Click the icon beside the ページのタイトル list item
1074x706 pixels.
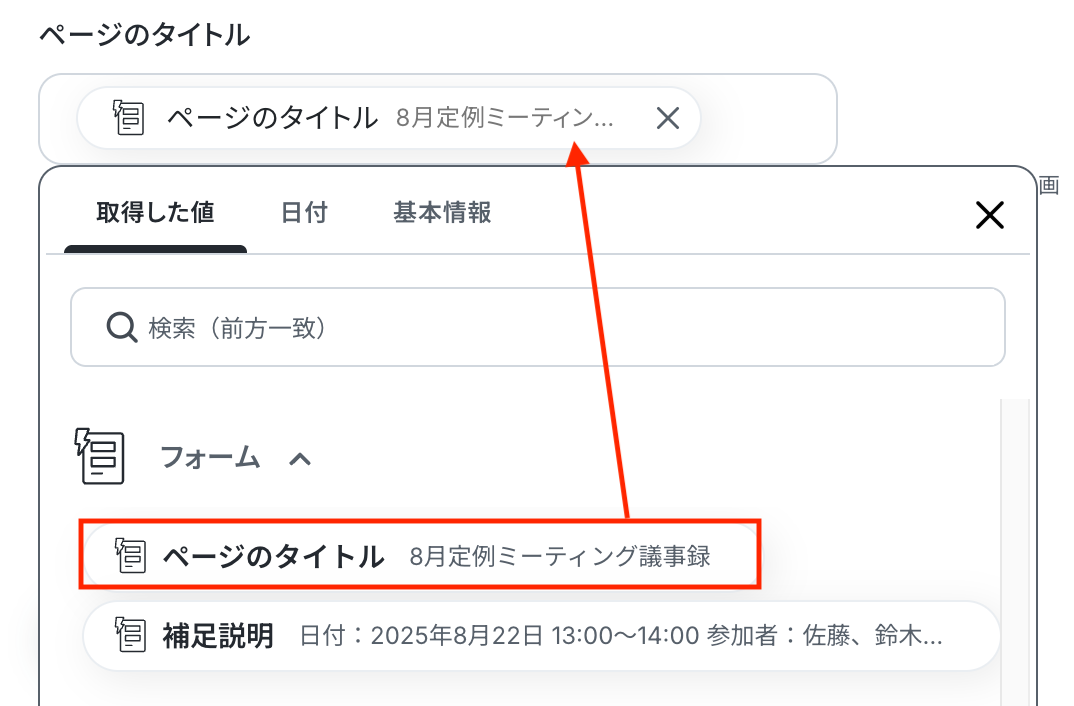[130, 555]
